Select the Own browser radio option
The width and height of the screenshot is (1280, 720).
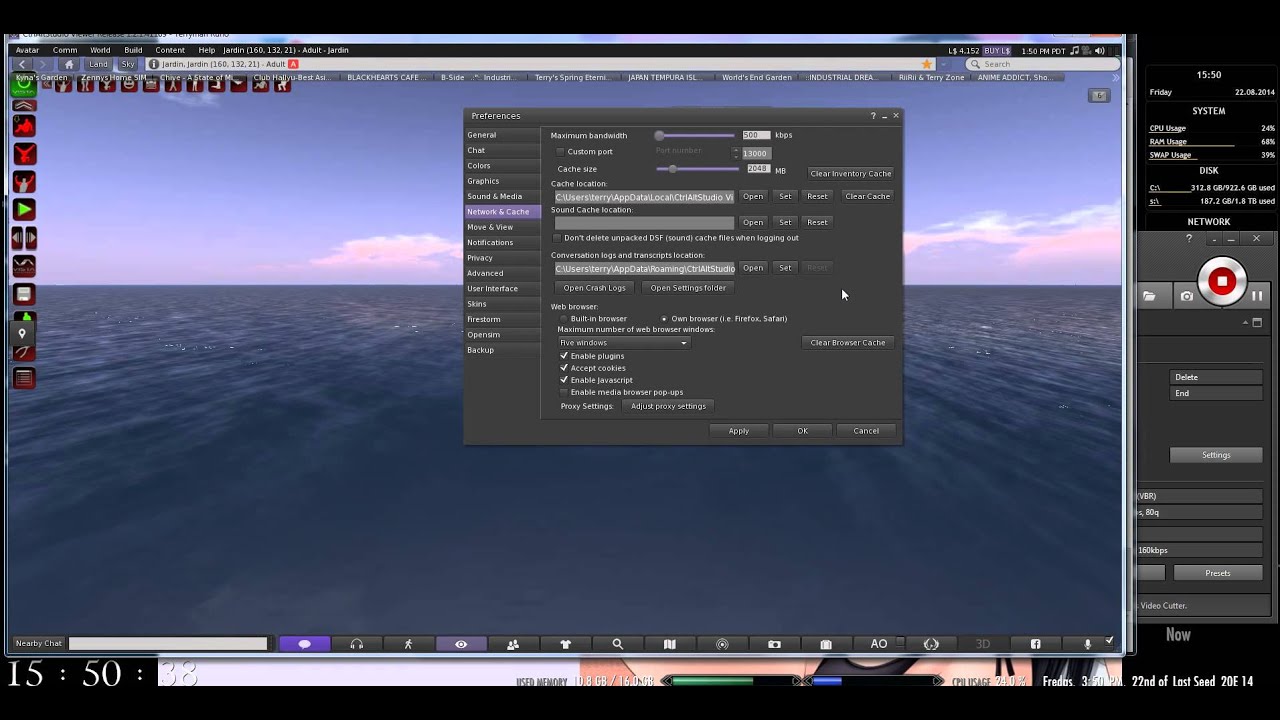pyautogui.click(x=664, y=319)
